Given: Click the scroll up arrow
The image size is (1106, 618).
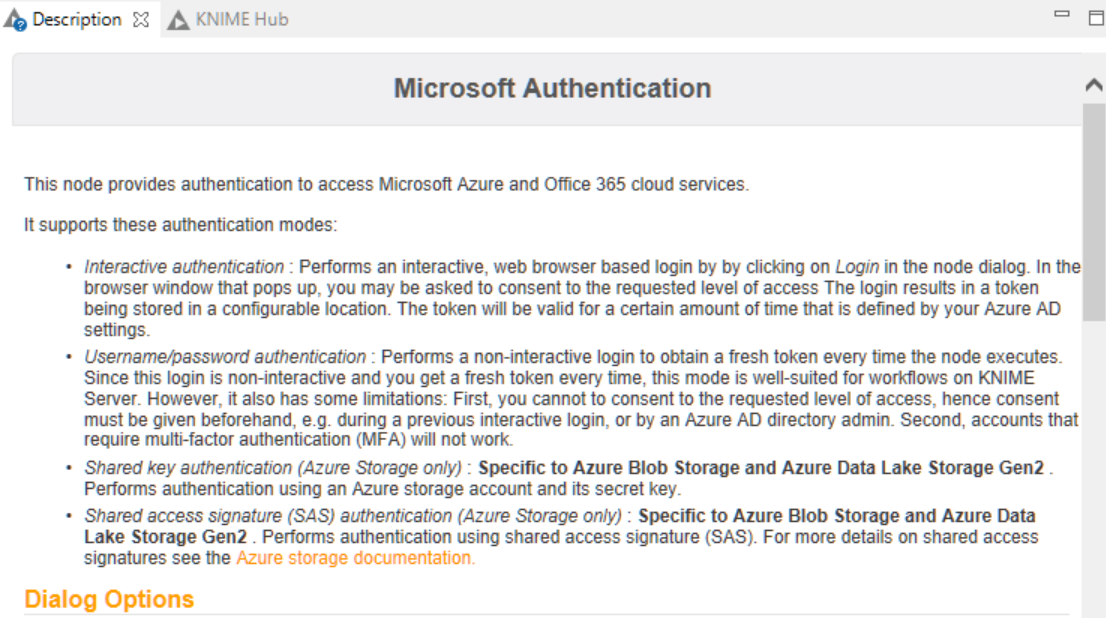Looking at the screenshot, I should [1094, 85].
